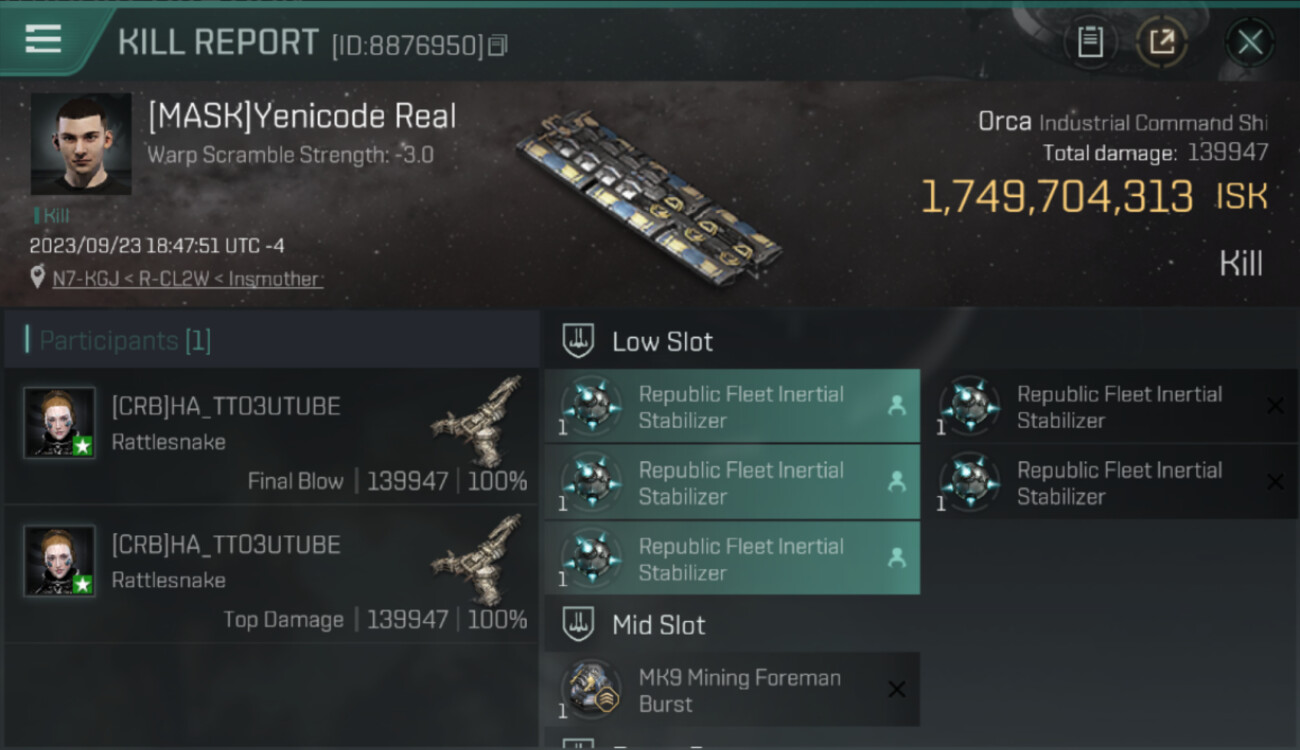View Yenicode Real's pilot portrait

pos(81,144)
